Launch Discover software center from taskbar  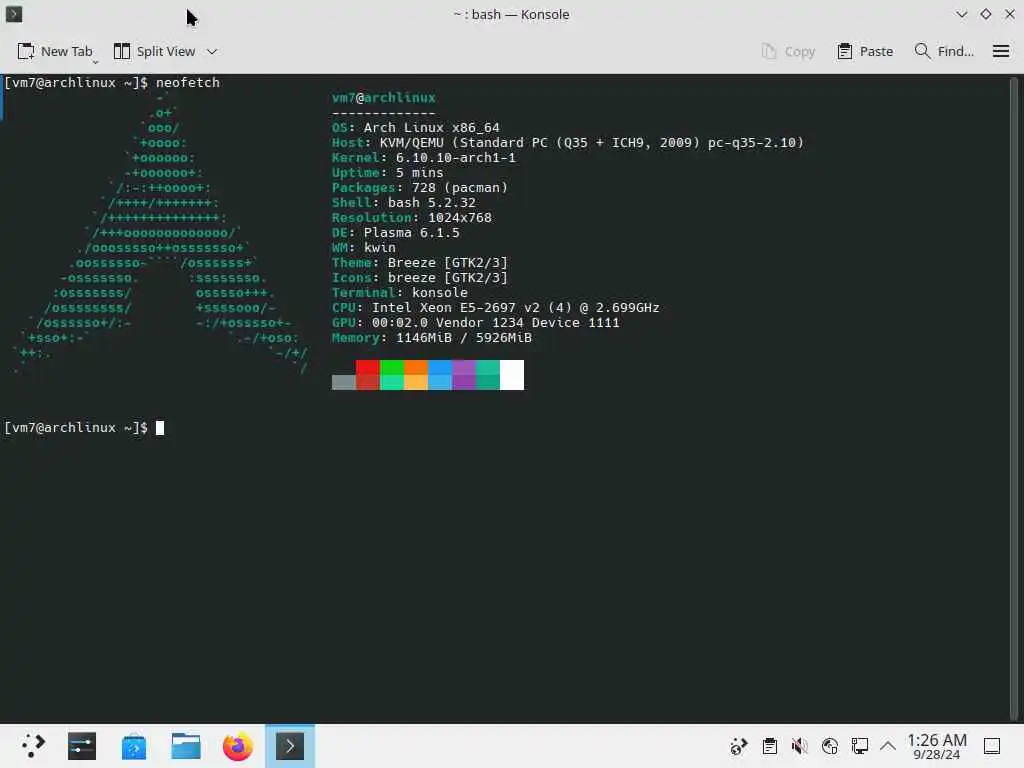tap(134, 746)
